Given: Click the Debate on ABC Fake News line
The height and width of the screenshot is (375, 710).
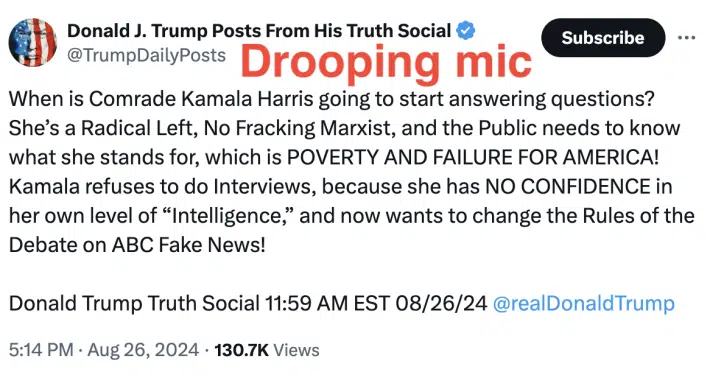Looking at the screenshot, I should (x=137, y=245).
